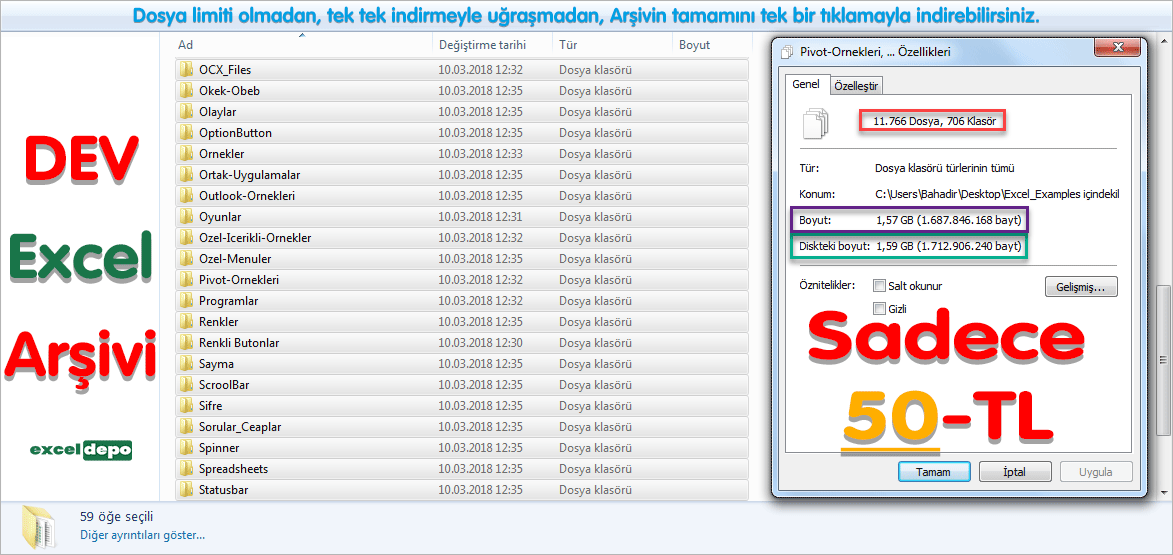Image resolution: width=1173 pixels, height=555 pixels.
Task: Click the Renkli Butonlar date 10.03.2018 12:30
Action: (480, 343)
